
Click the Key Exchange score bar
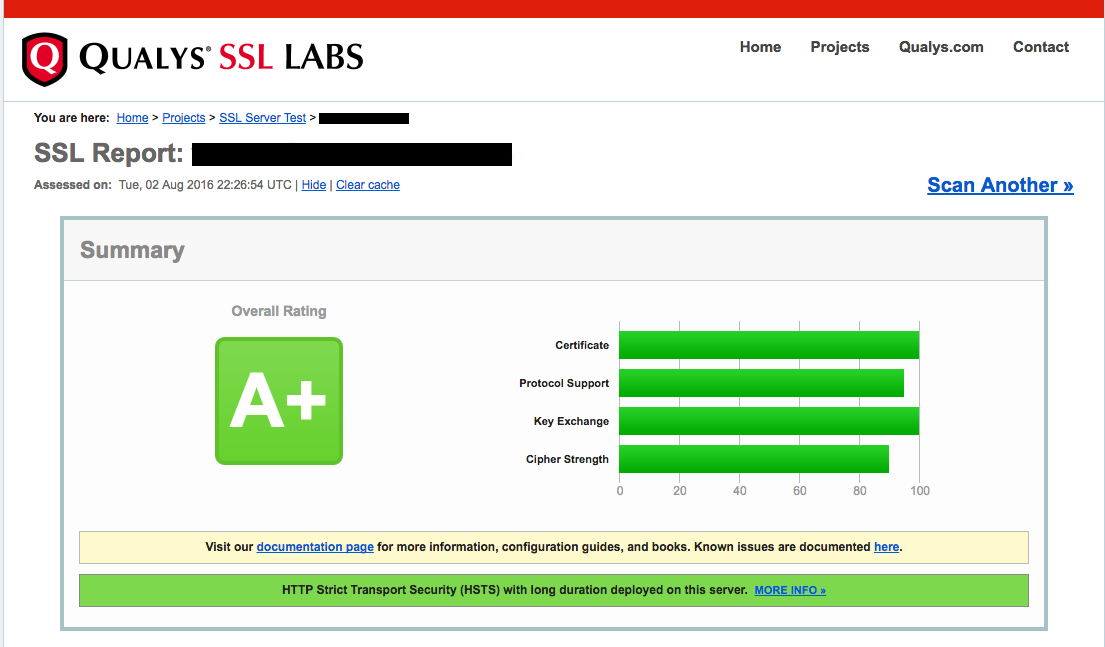769,421
